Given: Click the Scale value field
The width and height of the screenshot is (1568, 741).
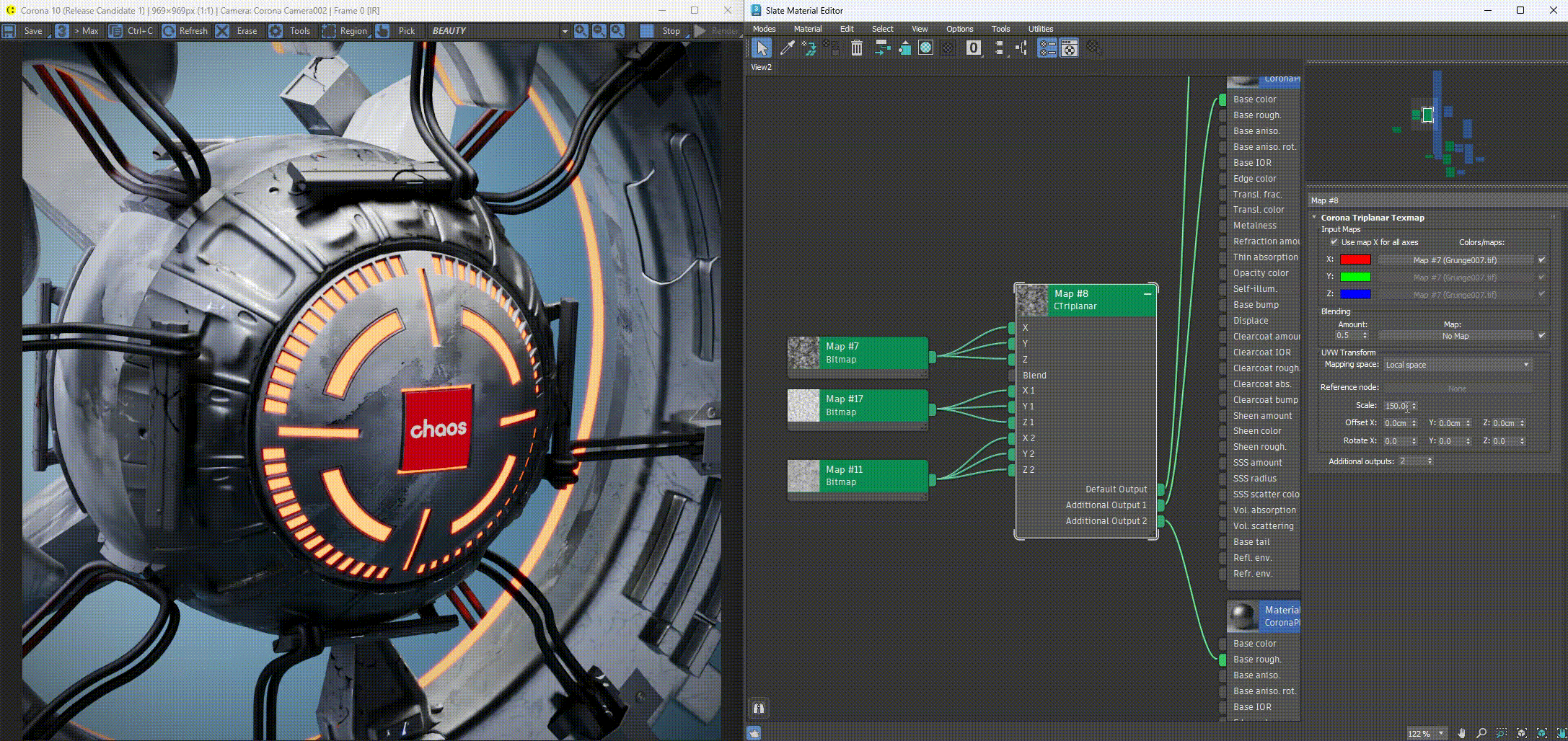Looking at the screenshot, I should [1396, 406].
